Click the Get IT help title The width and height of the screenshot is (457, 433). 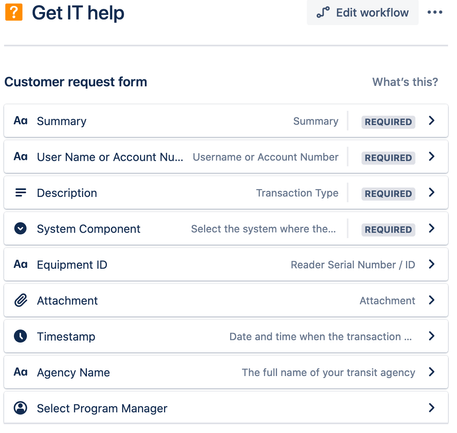[x=78, y=13]
